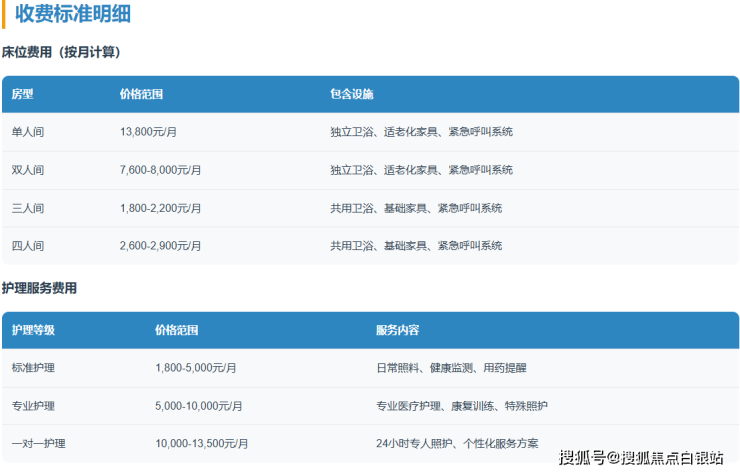
Task: Click the 13,800元/月 price cell
Action: 154,132
